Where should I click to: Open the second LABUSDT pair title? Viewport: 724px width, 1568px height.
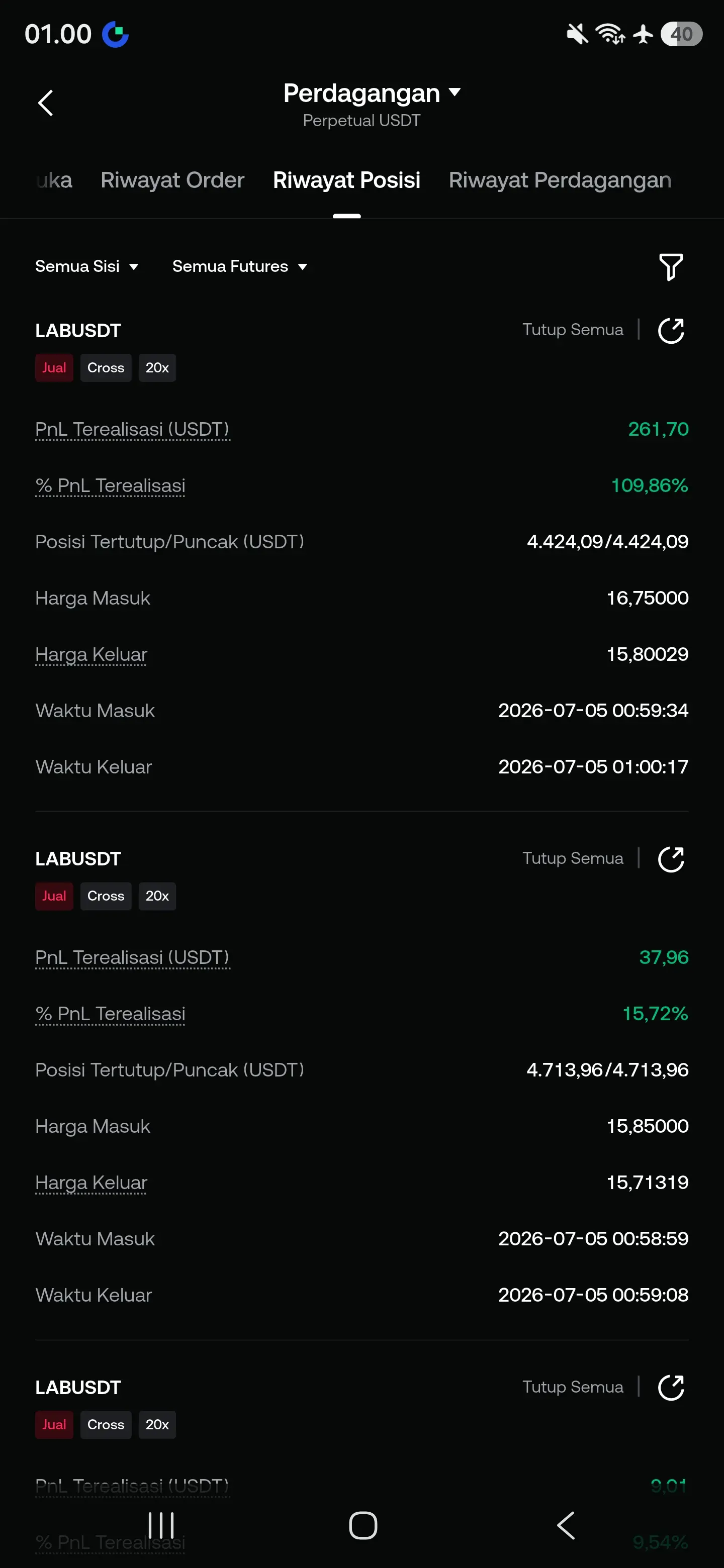point(78,859)
